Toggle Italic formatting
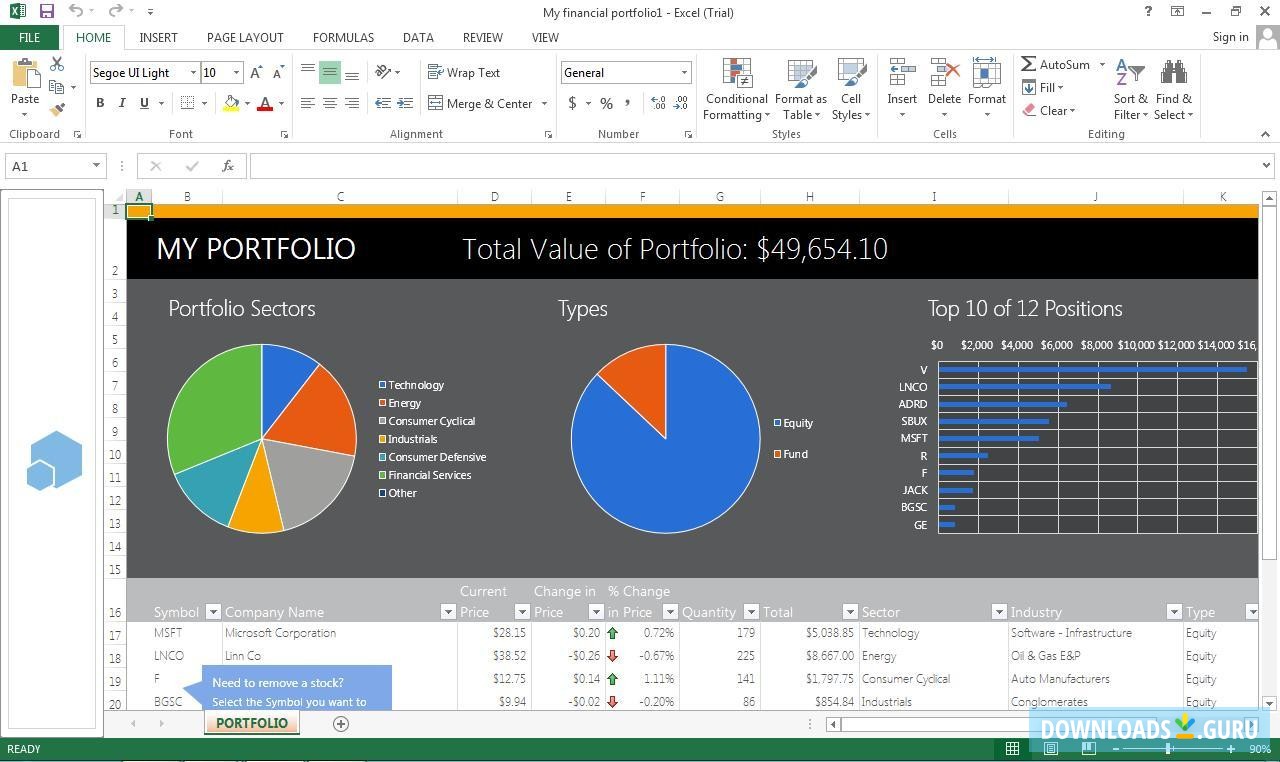The width and height of the screenshot is (1280, 762). click(122, 103)
